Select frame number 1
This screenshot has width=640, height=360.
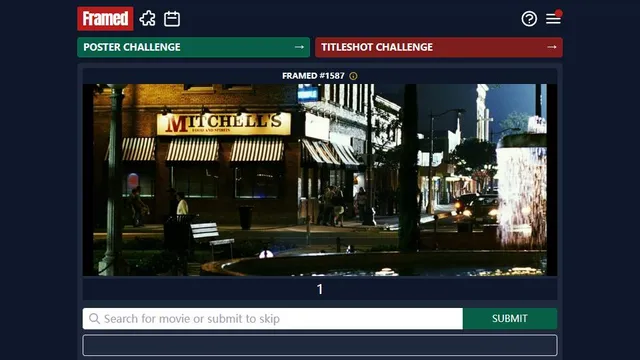tap(320, 289)
